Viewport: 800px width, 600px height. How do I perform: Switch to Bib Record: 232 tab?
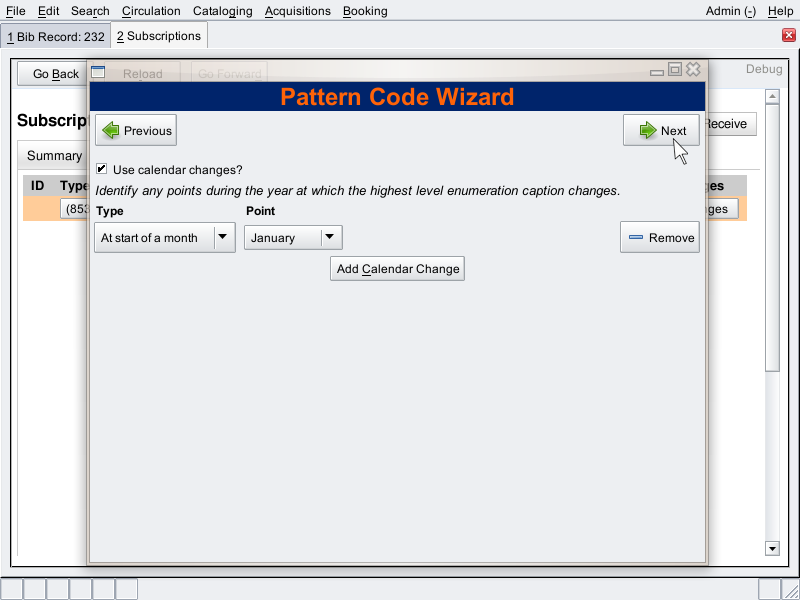[x=56, y=36]
